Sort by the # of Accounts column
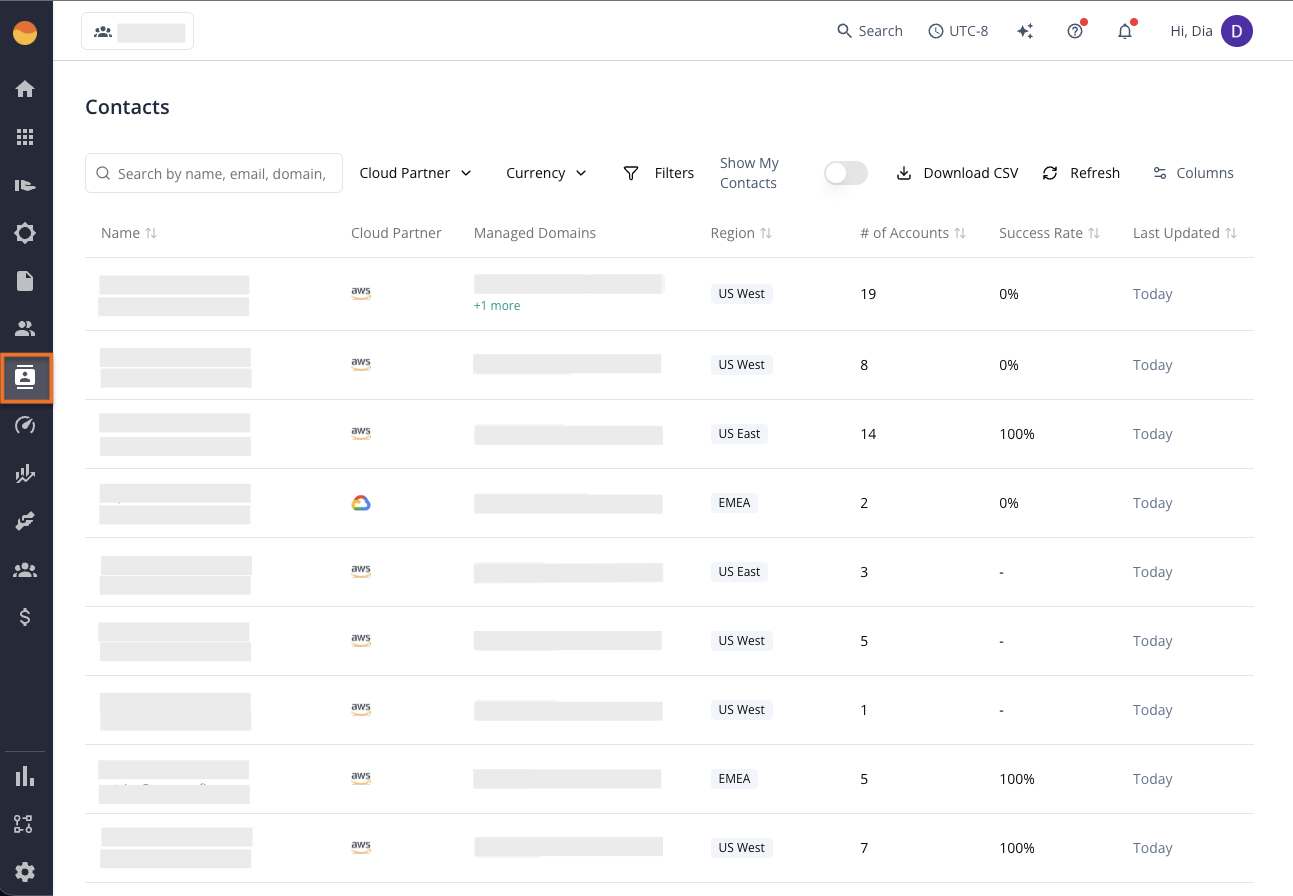 (x=913, y=233)
